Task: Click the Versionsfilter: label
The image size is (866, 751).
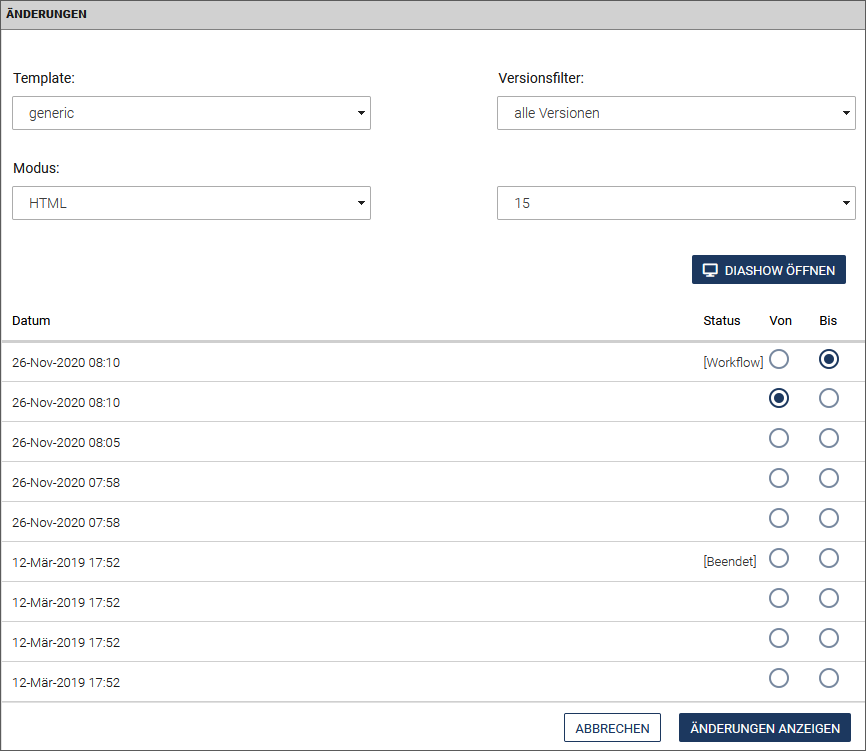Action: 541,78
